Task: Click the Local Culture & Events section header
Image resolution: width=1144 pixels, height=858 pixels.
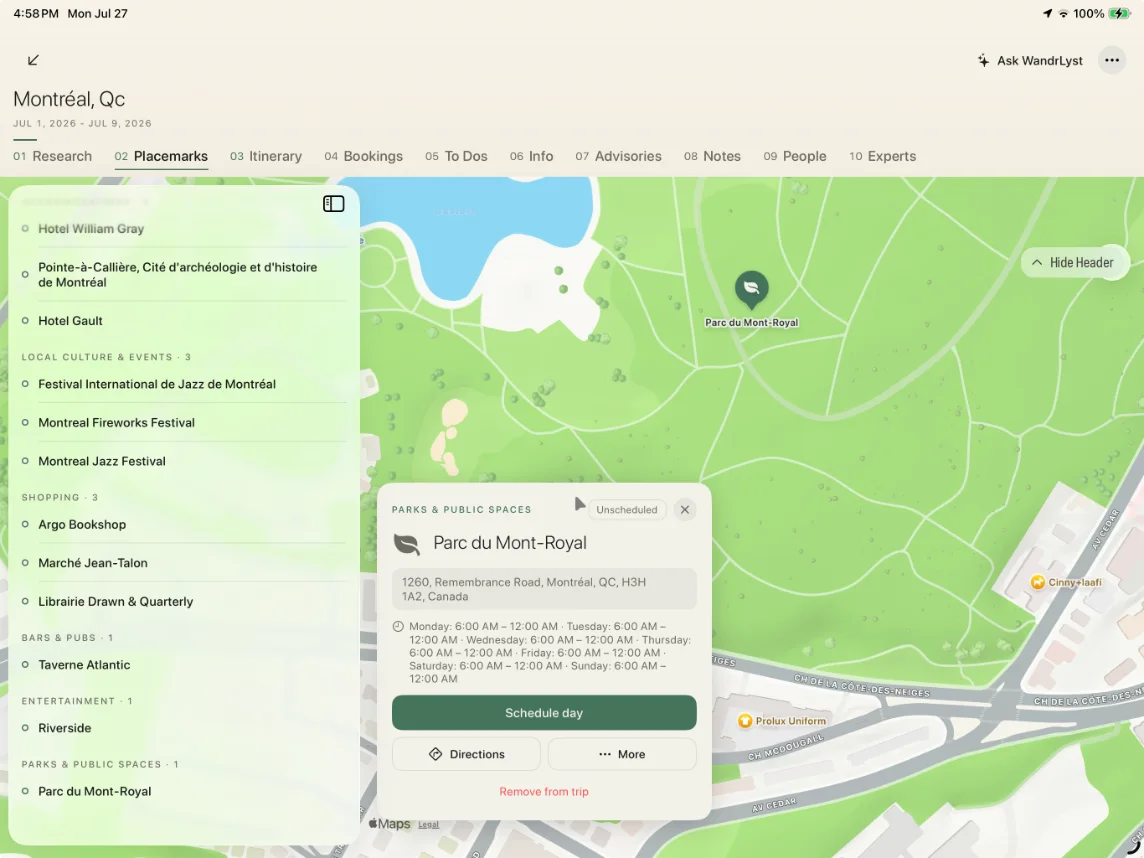Action: (106, 357)
